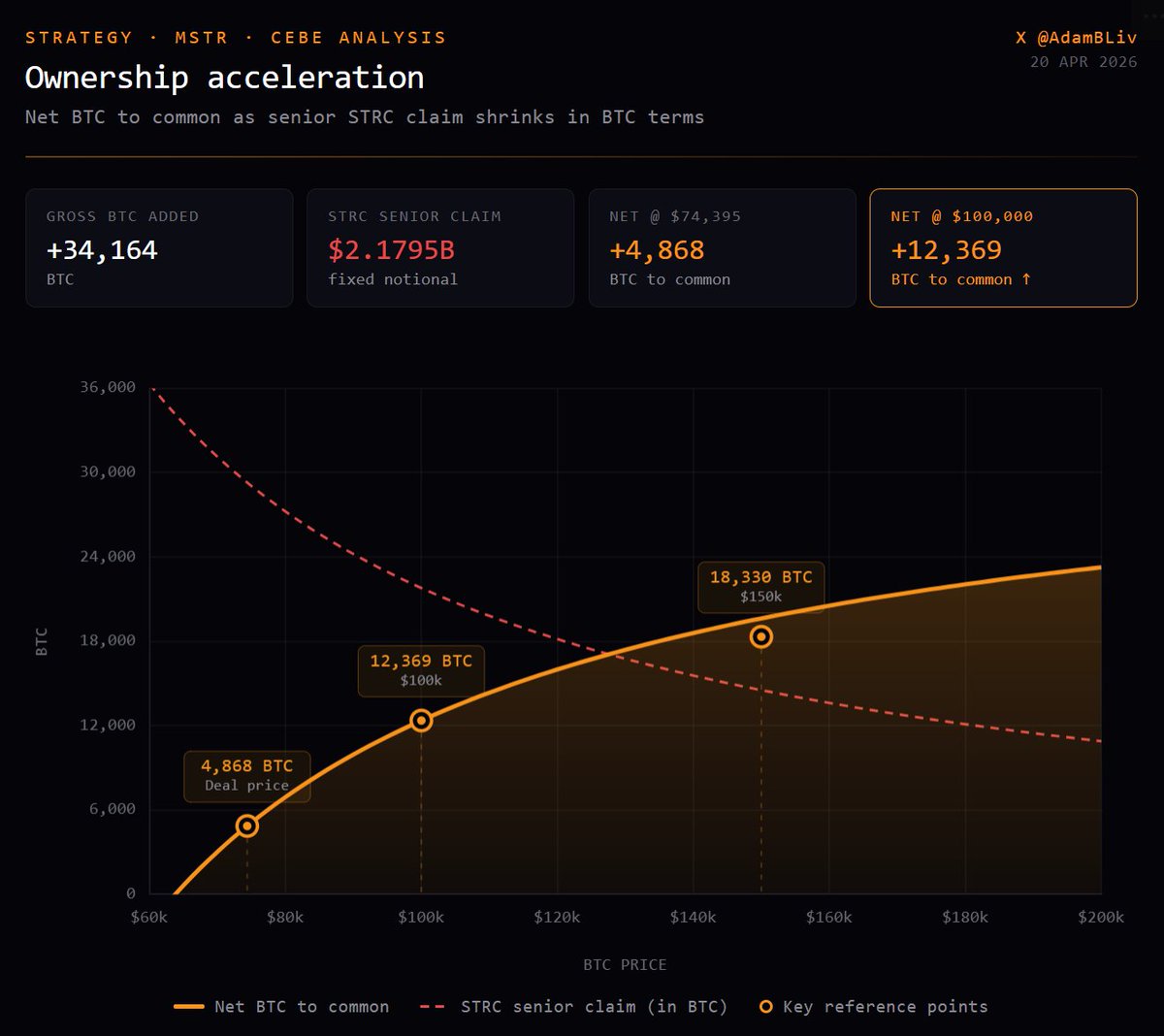Click the 4,868 BTC Deal price tooltip
The image size is (1164, 1036).
247,775
